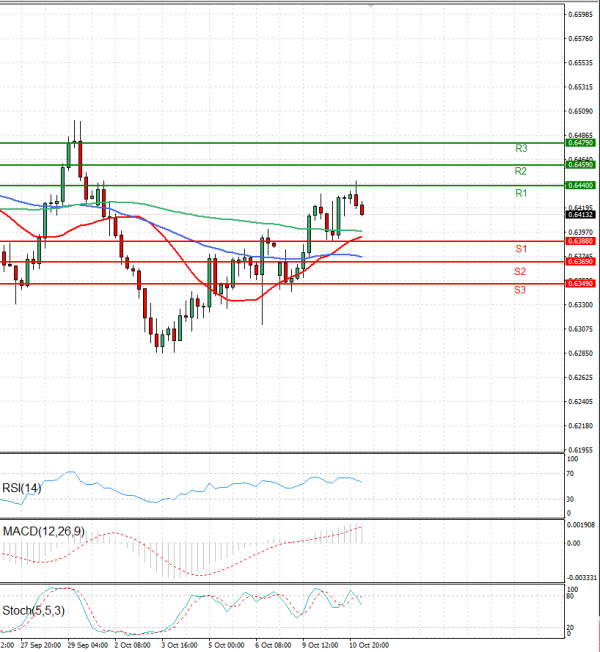Click the 0.61955 price axis value
Screen dimensions: 600x652
click(580, 450)
